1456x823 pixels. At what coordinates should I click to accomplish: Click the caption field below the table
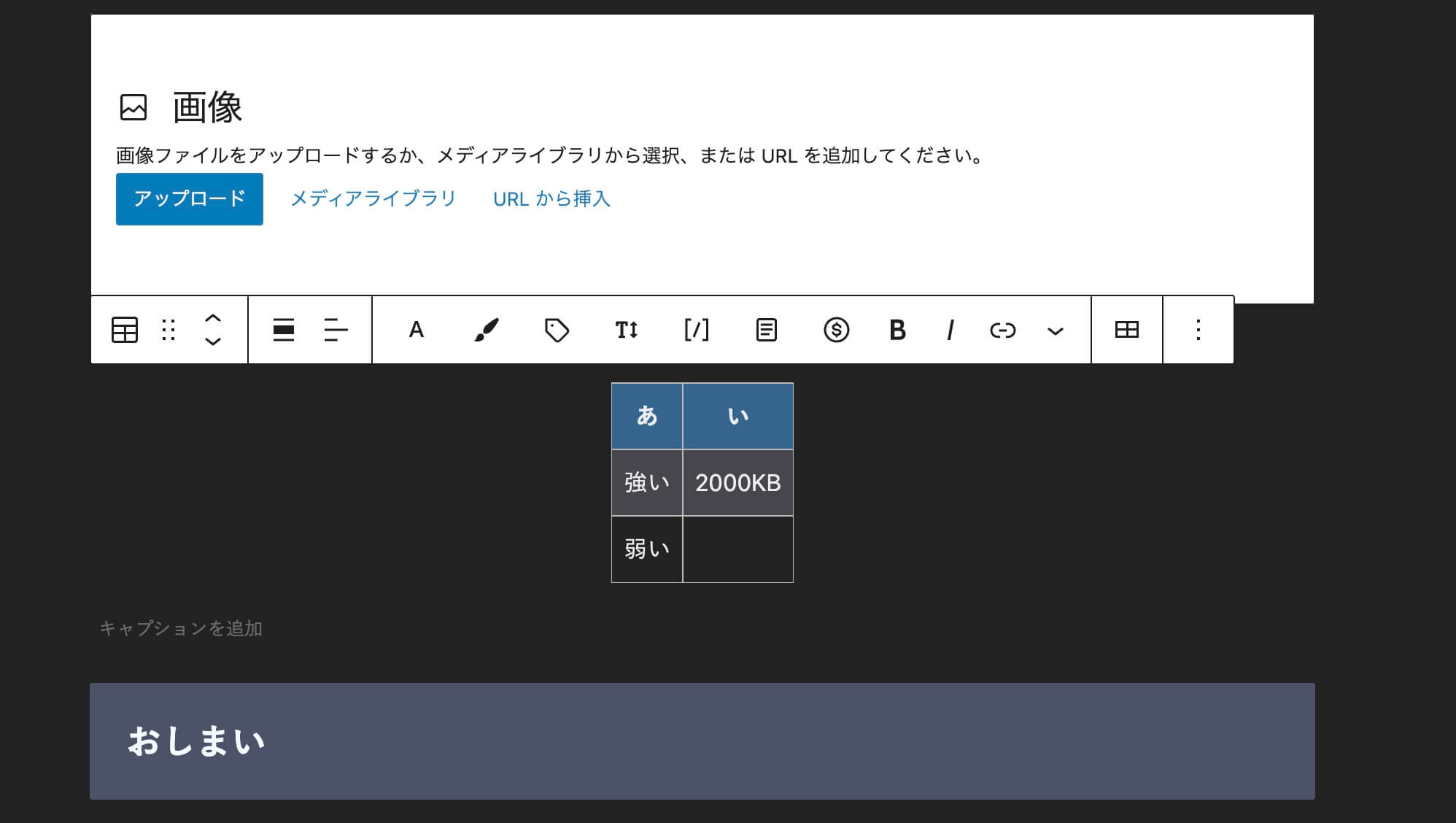click(182, 628)
